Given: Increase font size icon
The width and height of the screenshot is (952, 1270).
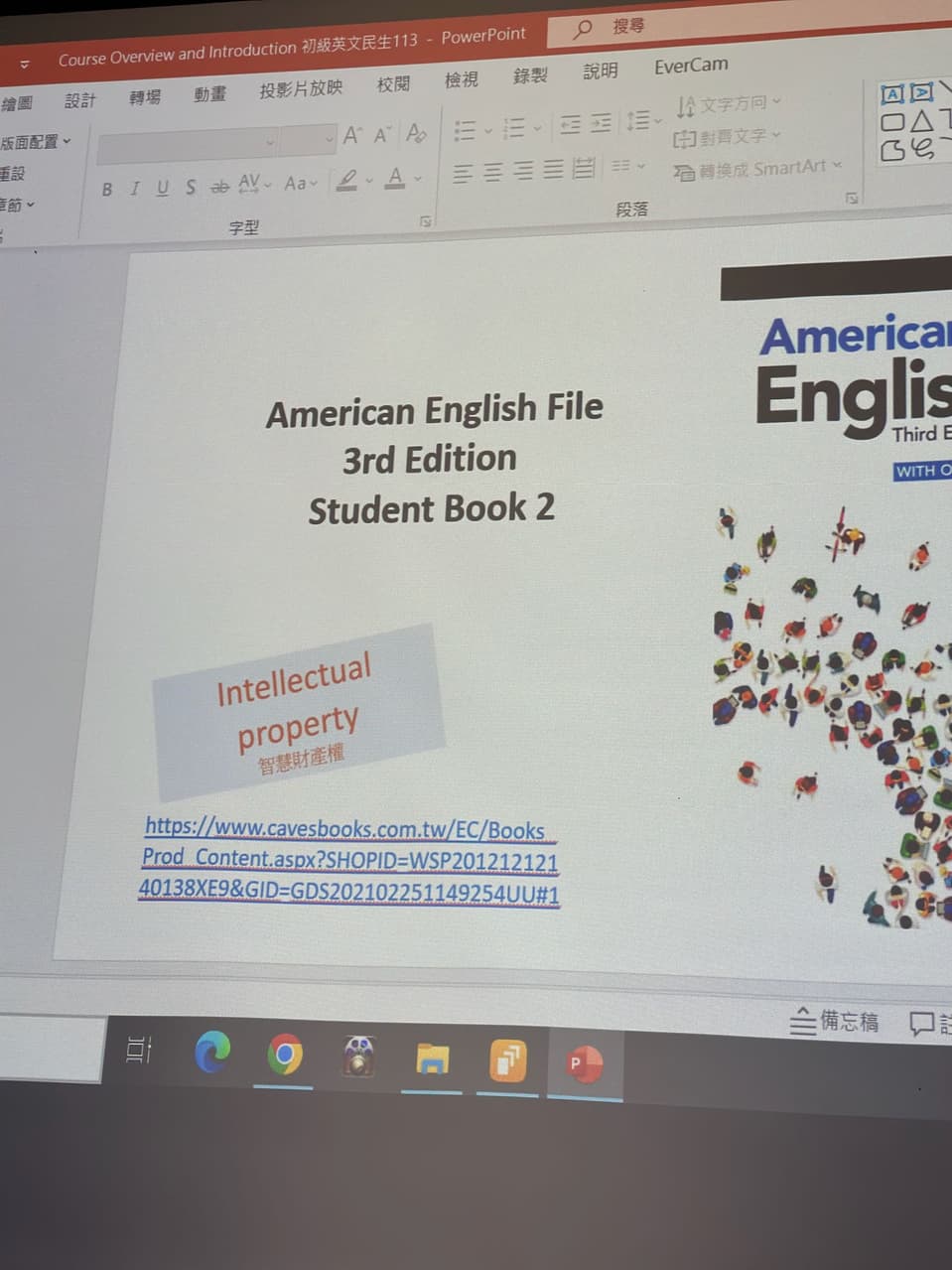Looking at the screenshot, I should pyautogui.click(x=351, y=136).
